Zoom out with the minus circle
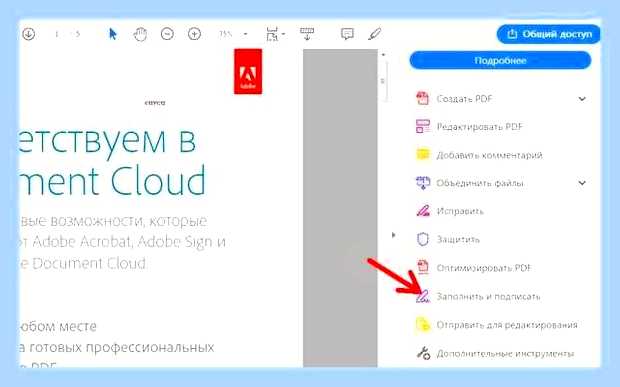The image size is (620, 387). (167, 34)
